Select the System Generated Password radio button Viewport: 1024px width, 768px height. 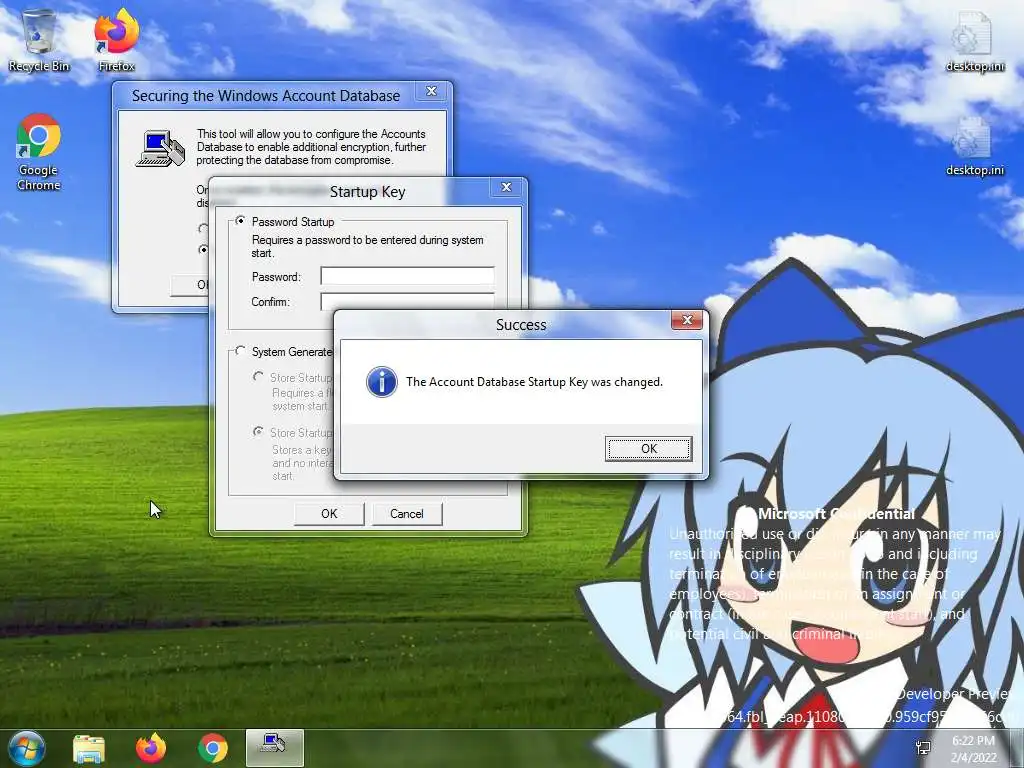pos(240,351)
